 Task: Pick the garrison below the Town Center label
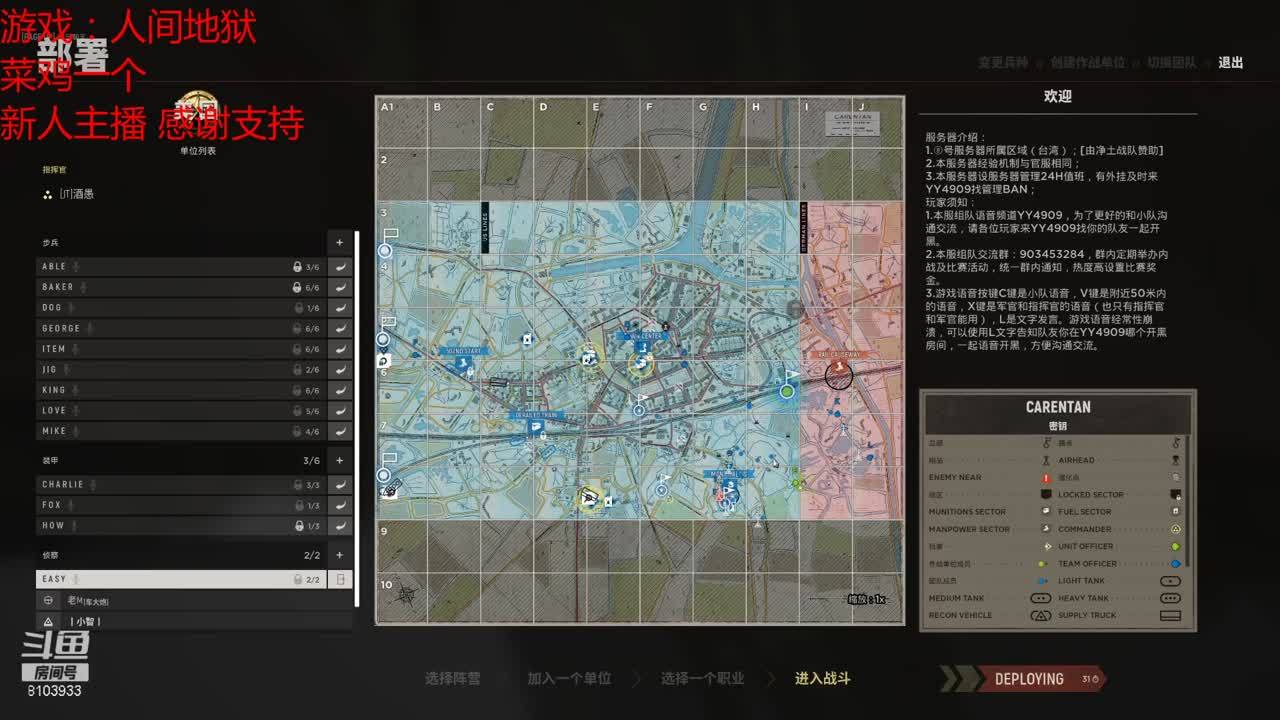coord(640,363)
